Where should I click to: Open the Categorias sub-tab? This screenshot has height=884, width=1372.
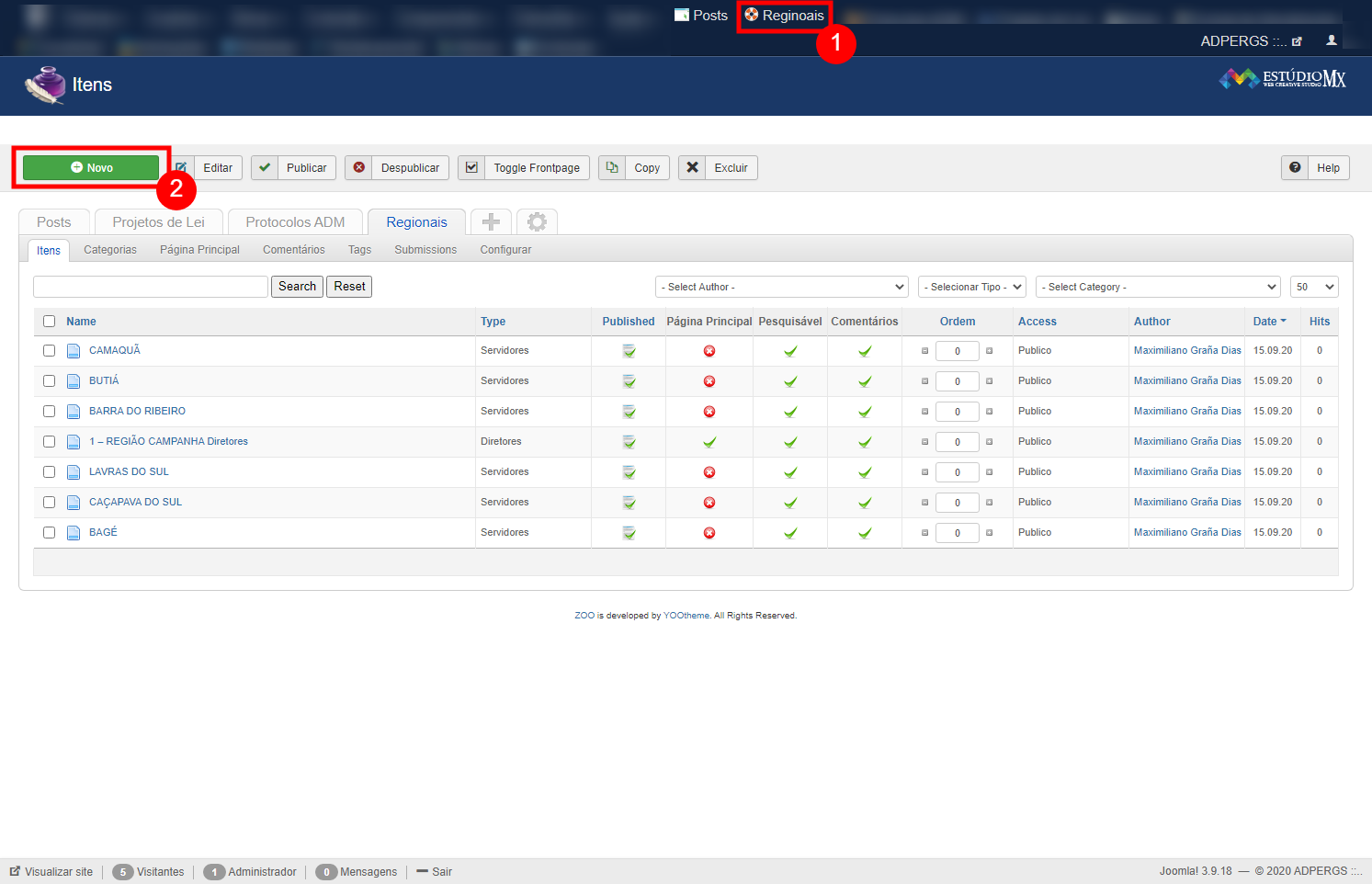point(110,250)
